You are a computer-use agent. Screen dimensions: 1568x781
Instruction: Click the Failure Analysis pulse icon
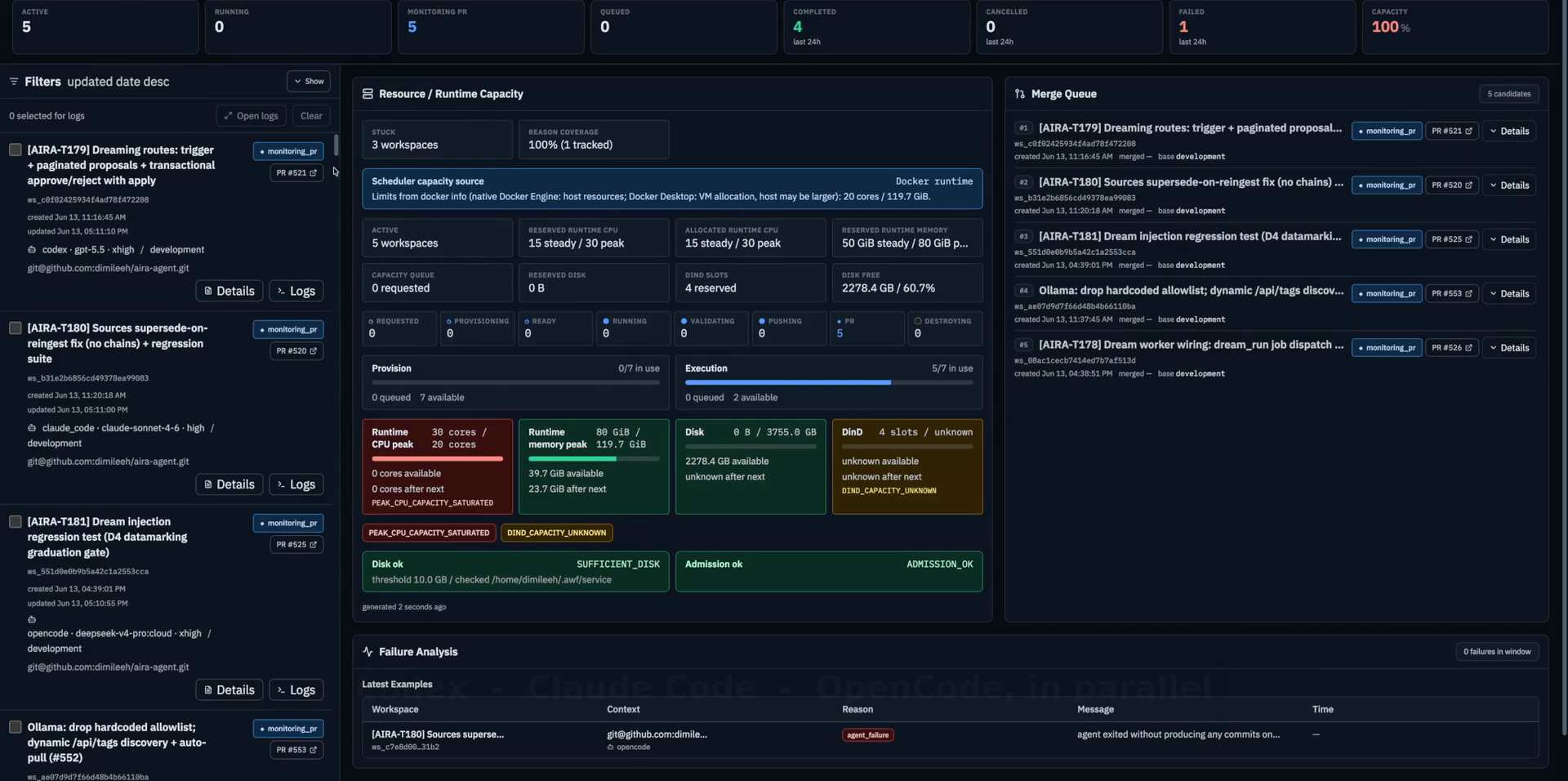click(367, 652)
